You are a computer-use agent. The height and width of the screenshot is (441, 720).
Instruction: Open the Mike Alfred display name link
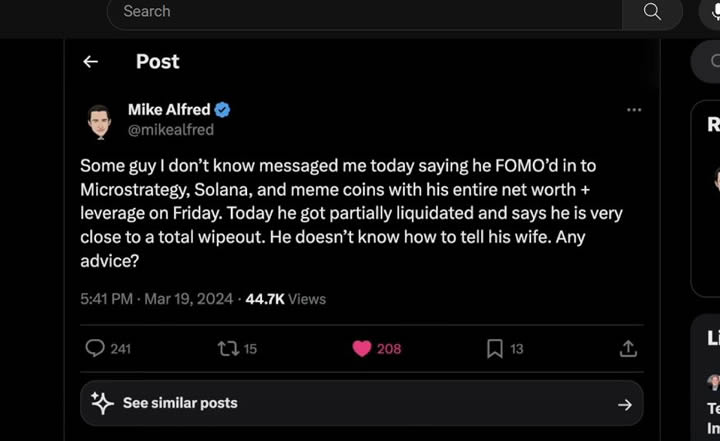pos(169,110)
